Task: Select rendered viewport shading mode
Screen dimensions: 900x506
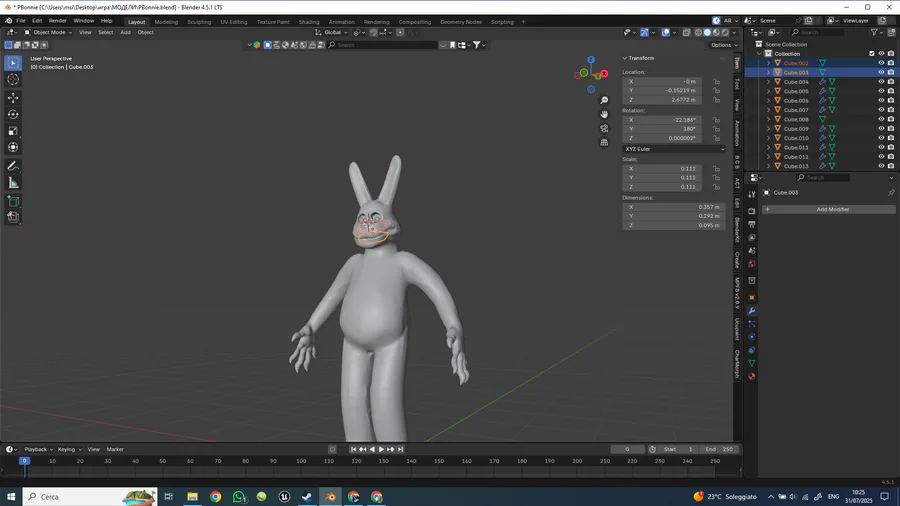Action: click(x=726, y=33)
